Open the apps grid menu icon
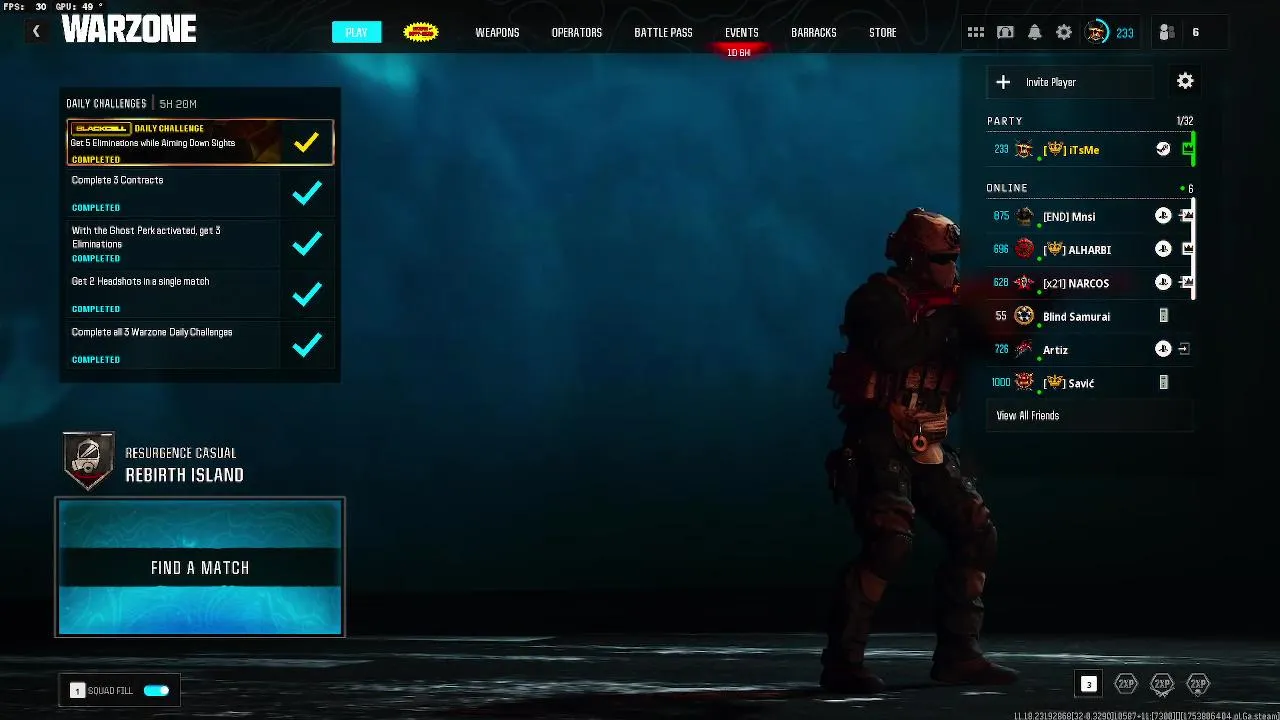 tap(975, 32)
